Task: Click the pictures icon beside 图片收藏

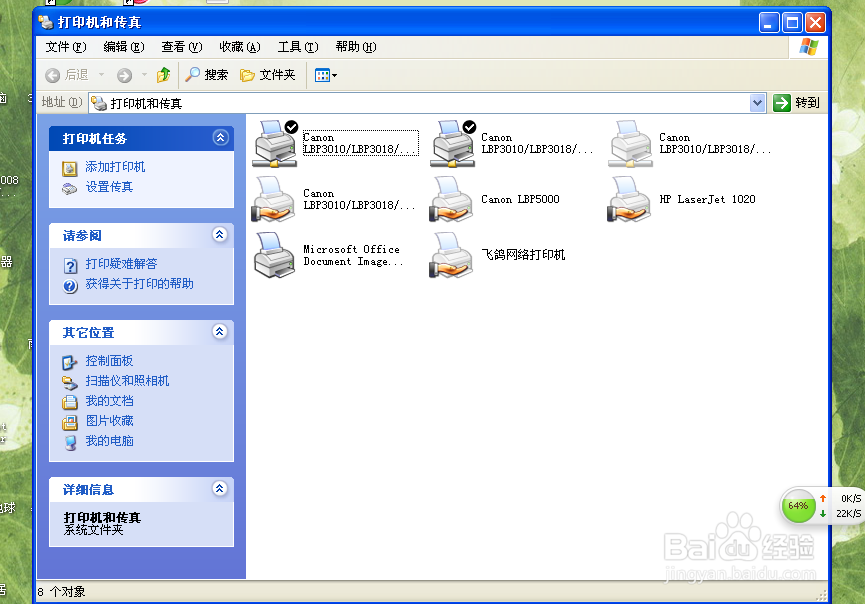Action: click(x=70, y=423)
